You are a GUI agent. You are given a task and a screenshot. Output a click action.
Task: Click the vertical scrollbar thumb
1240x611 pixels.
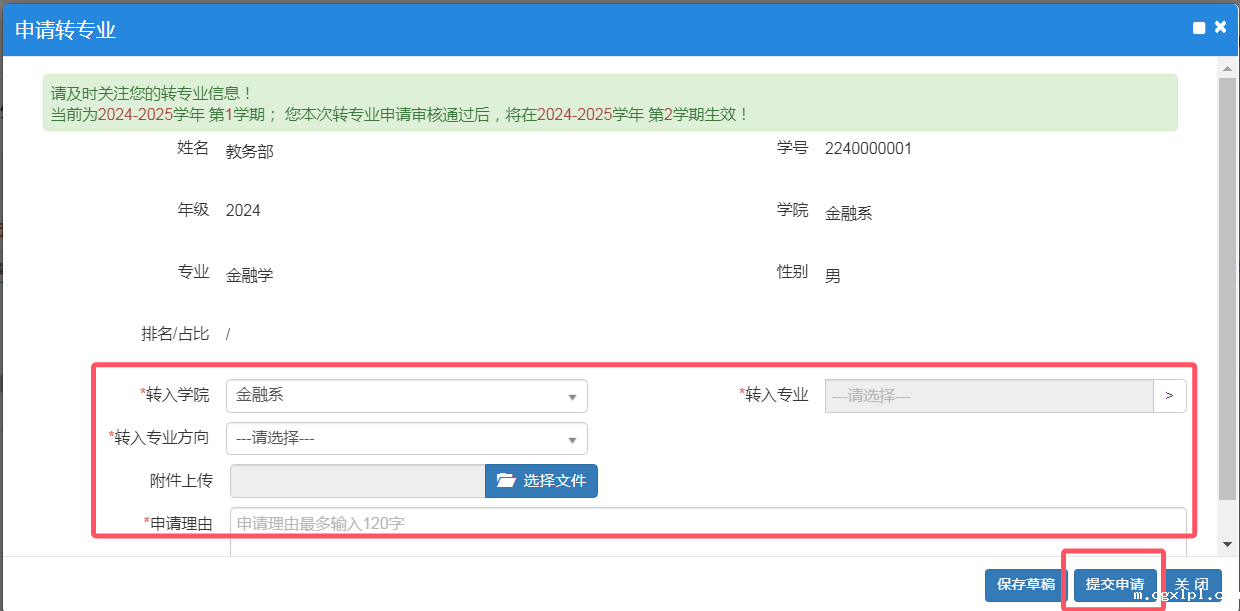(x=1227, y=288)
